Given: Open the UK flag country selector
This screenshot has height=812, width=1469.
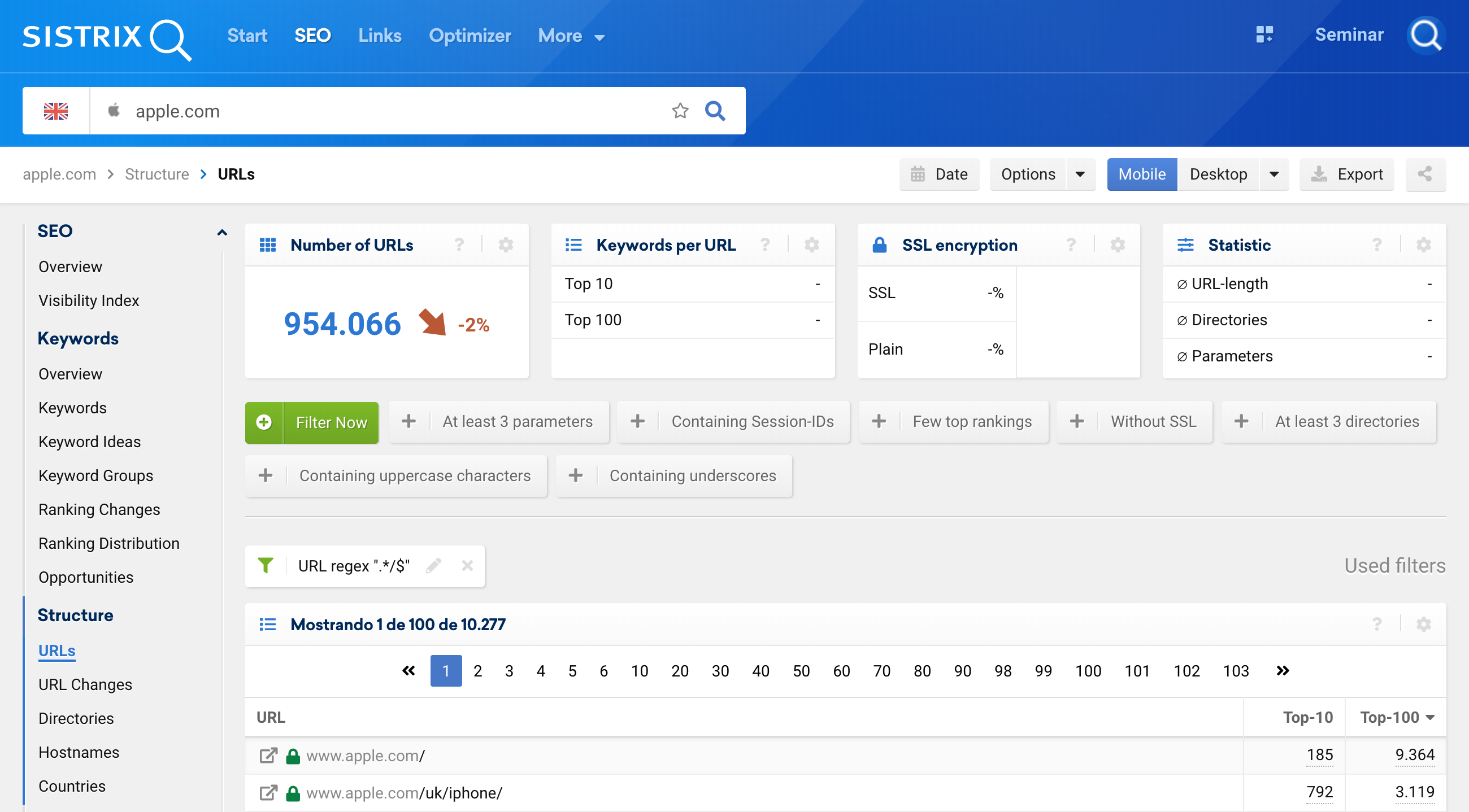Looking at the screenshot, I should [x=56, y=111].
